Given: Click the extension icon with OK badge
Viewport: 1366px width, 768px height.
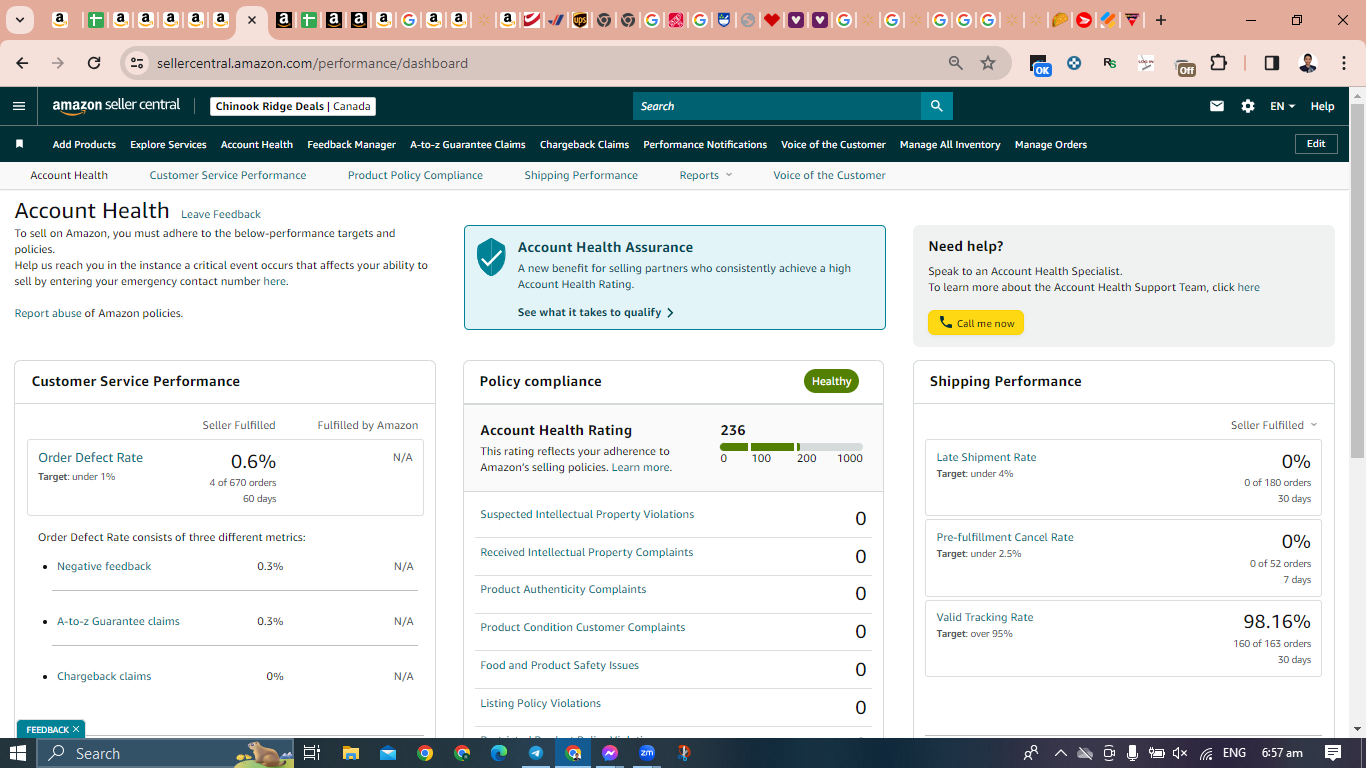Looking at the screenshot, I should [x=1040, y=65].
